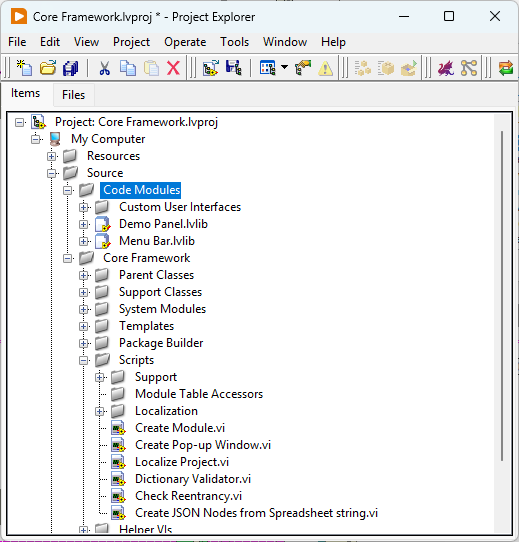This screenshot has width=519, height=542.
Task: Select Module Table Accessors folder
Action: tap(199, 394)
